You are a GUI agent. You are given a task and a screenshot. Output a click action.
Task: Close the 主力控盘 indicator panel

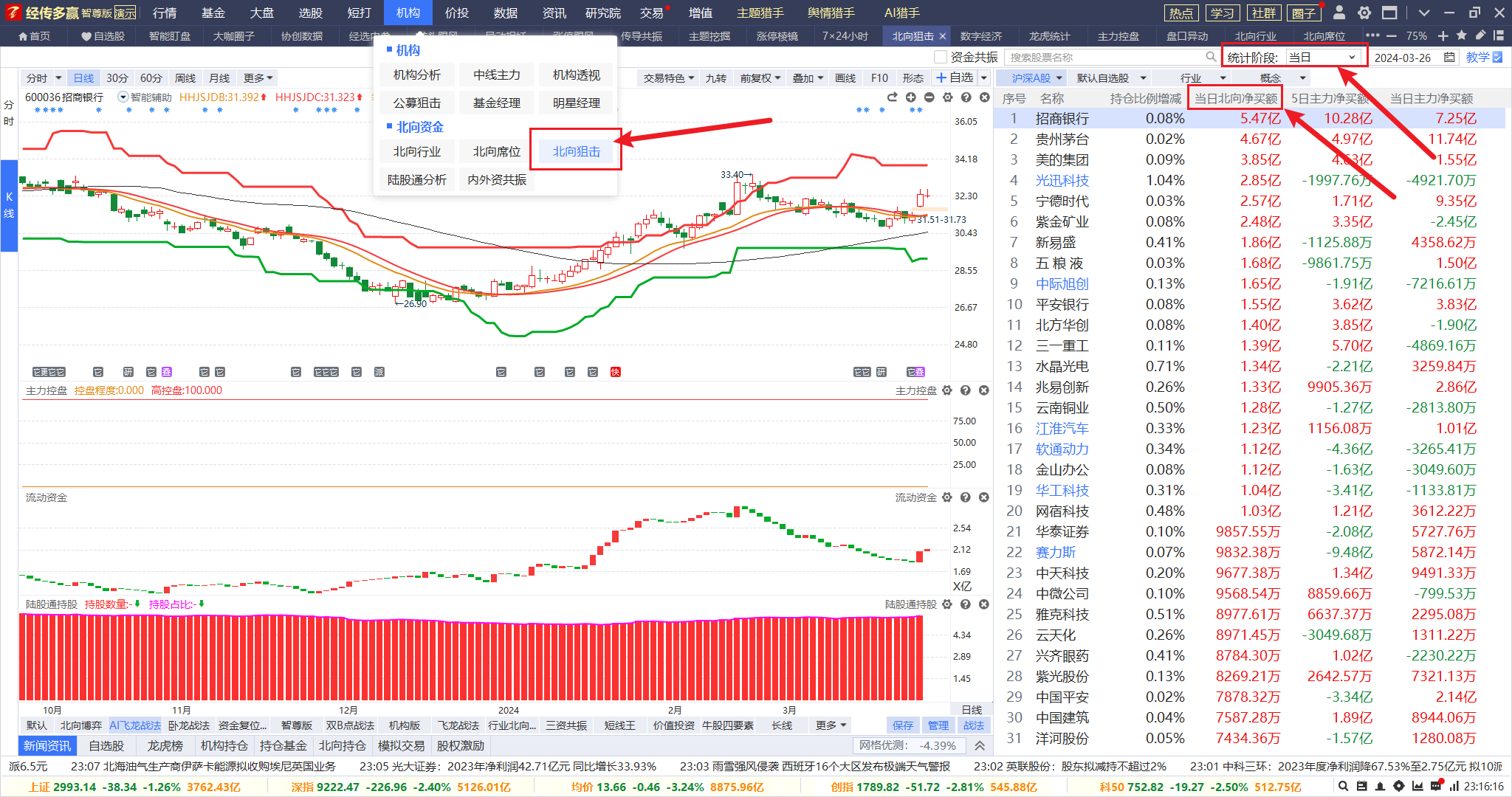[984, 390]
